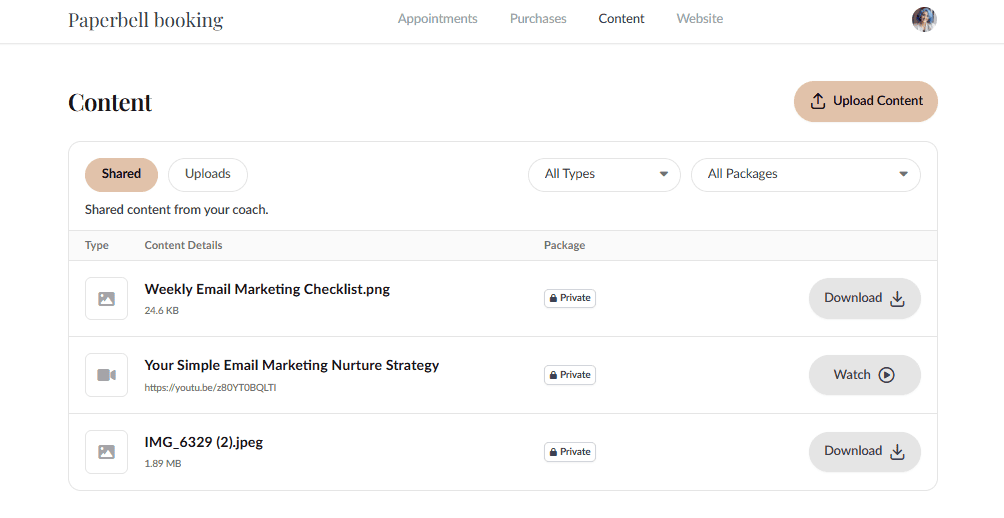This screenshot has width=1004, height=518.
Task: Open the youtu.be video link
Action: 210,387
